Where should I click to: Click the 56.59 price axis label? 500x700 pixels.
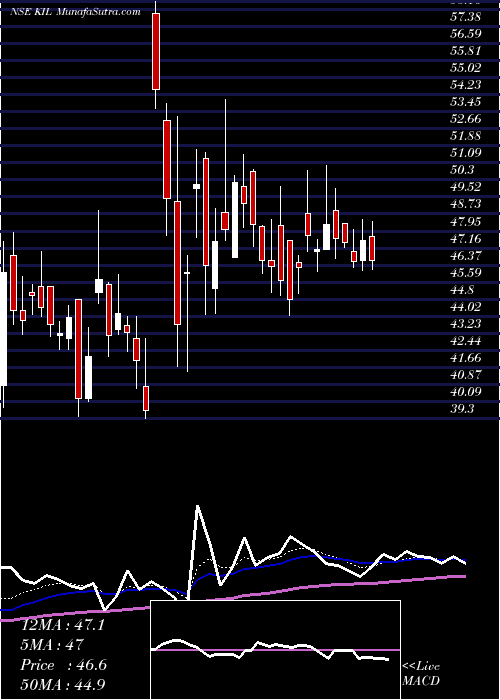(x=466, y=34)
